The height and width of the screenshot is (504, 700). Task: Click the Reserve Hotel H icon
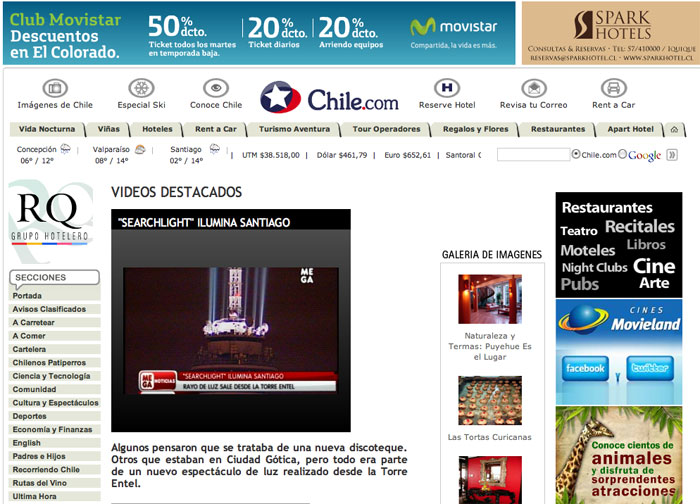[447, 88]
